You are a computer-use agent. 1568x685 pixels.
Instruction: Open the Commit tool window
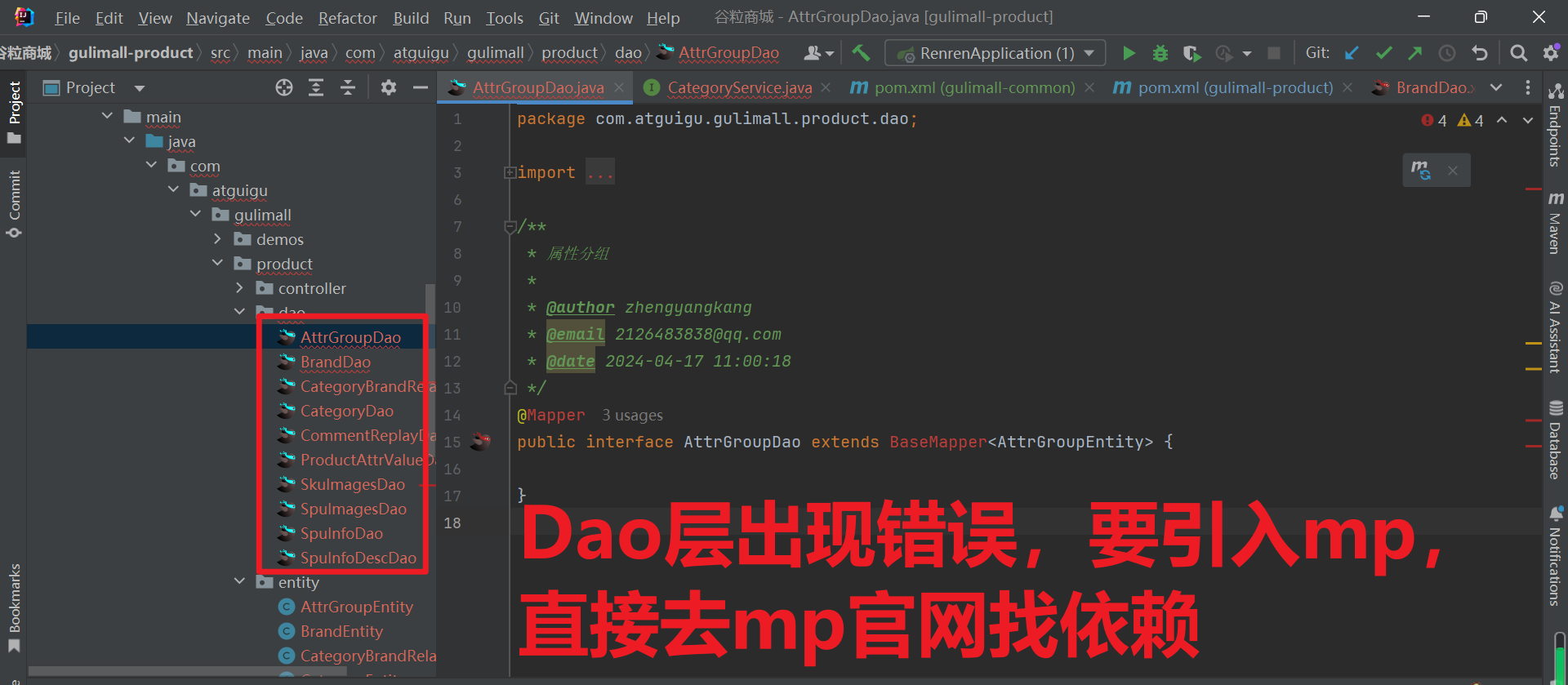pyautogui.click(x=14, y=204)
